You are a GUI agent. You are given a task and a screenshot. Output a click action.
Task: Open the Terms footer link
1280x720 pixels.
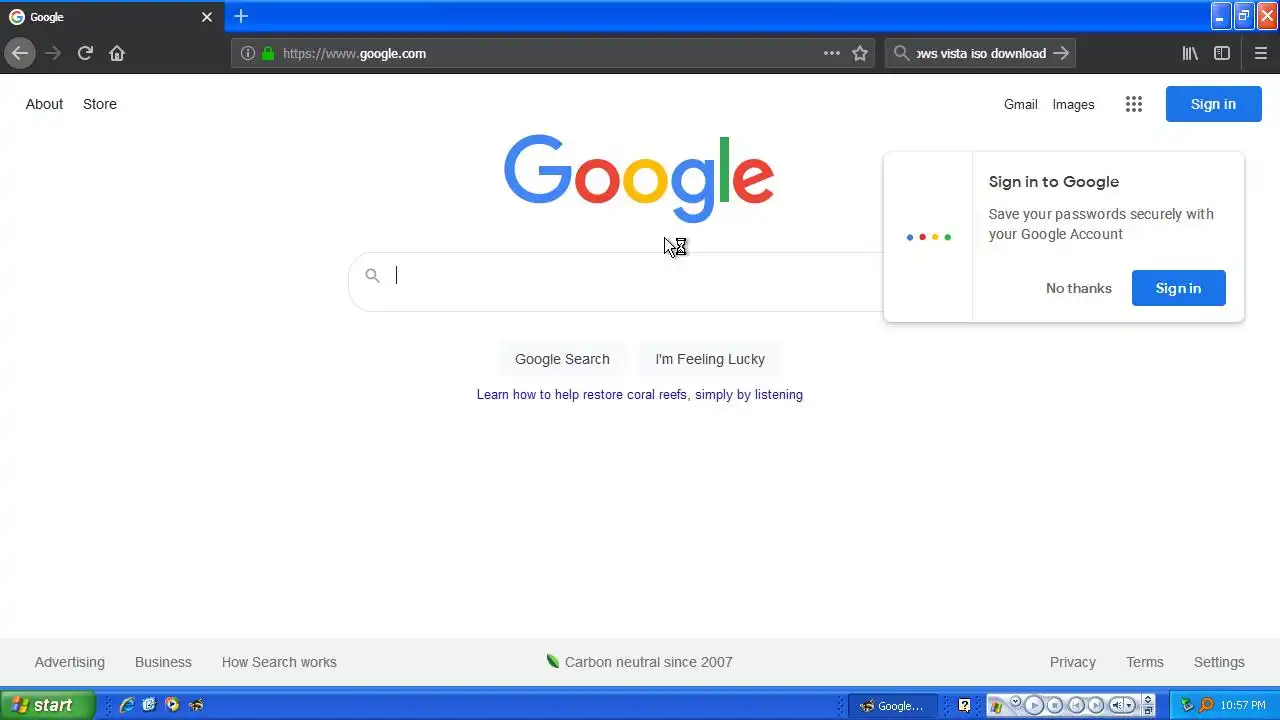click(1145, 662)
